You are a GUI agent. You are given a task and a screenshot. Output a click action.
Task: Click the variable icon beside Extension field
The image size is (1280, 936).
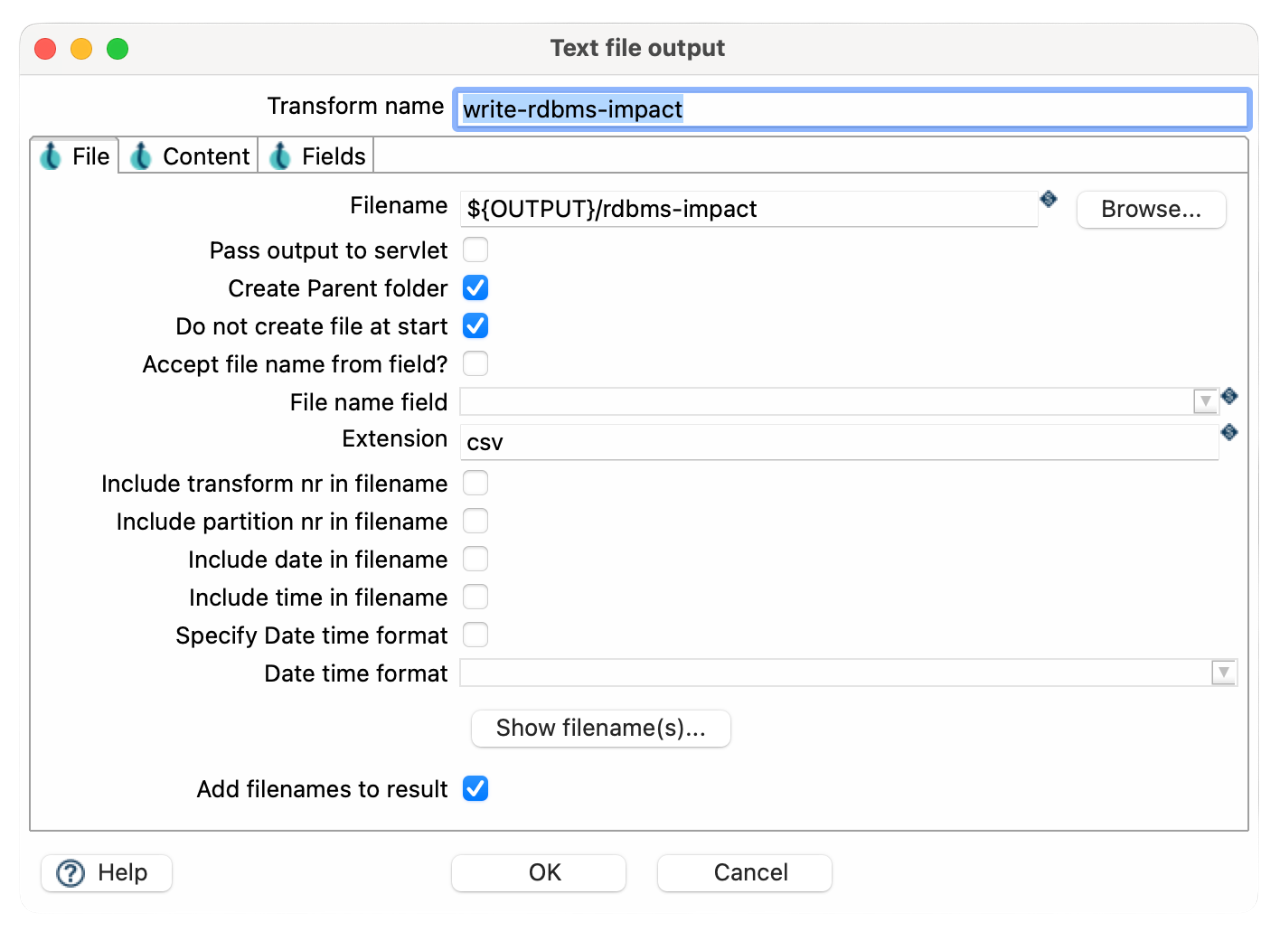(x=1229, y=432)
